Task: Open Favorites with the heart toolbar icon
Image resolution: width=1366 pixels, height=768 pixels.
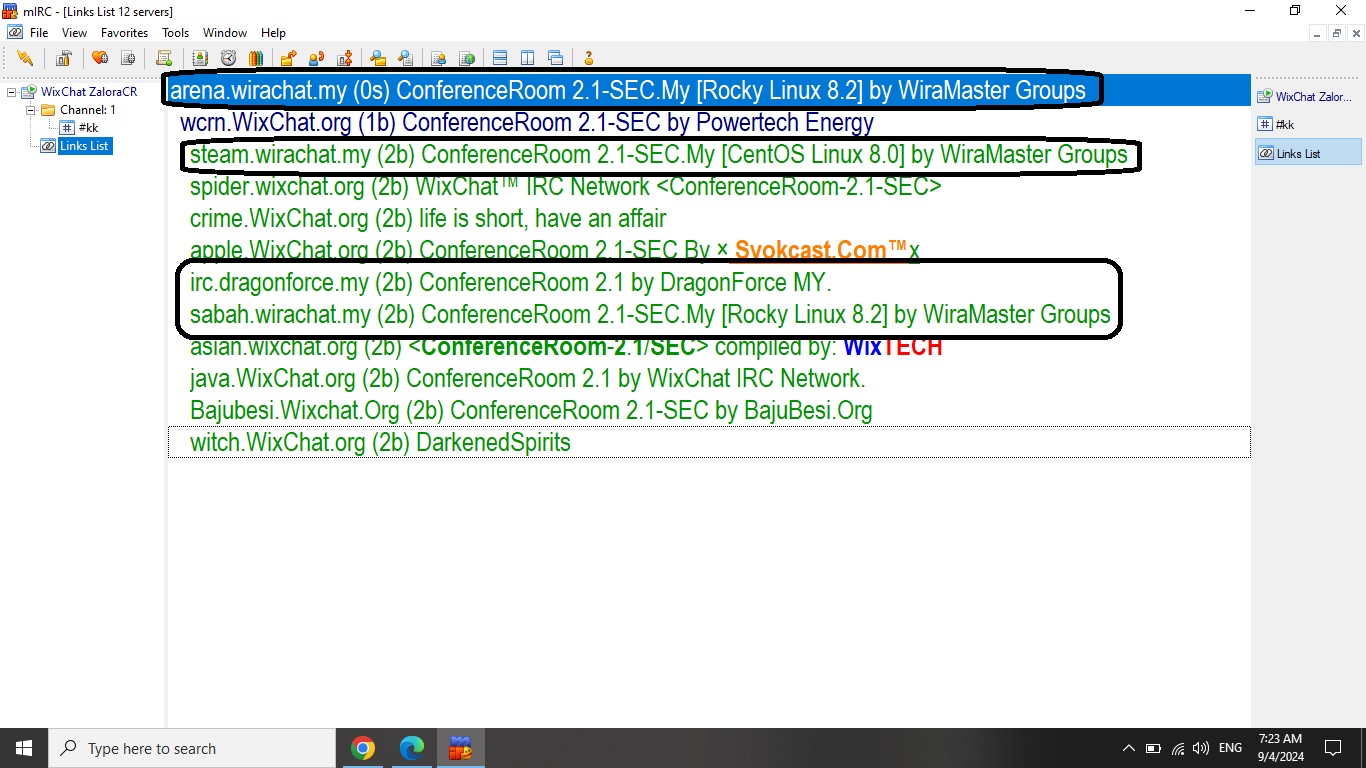Action: [x=100, y=58]
